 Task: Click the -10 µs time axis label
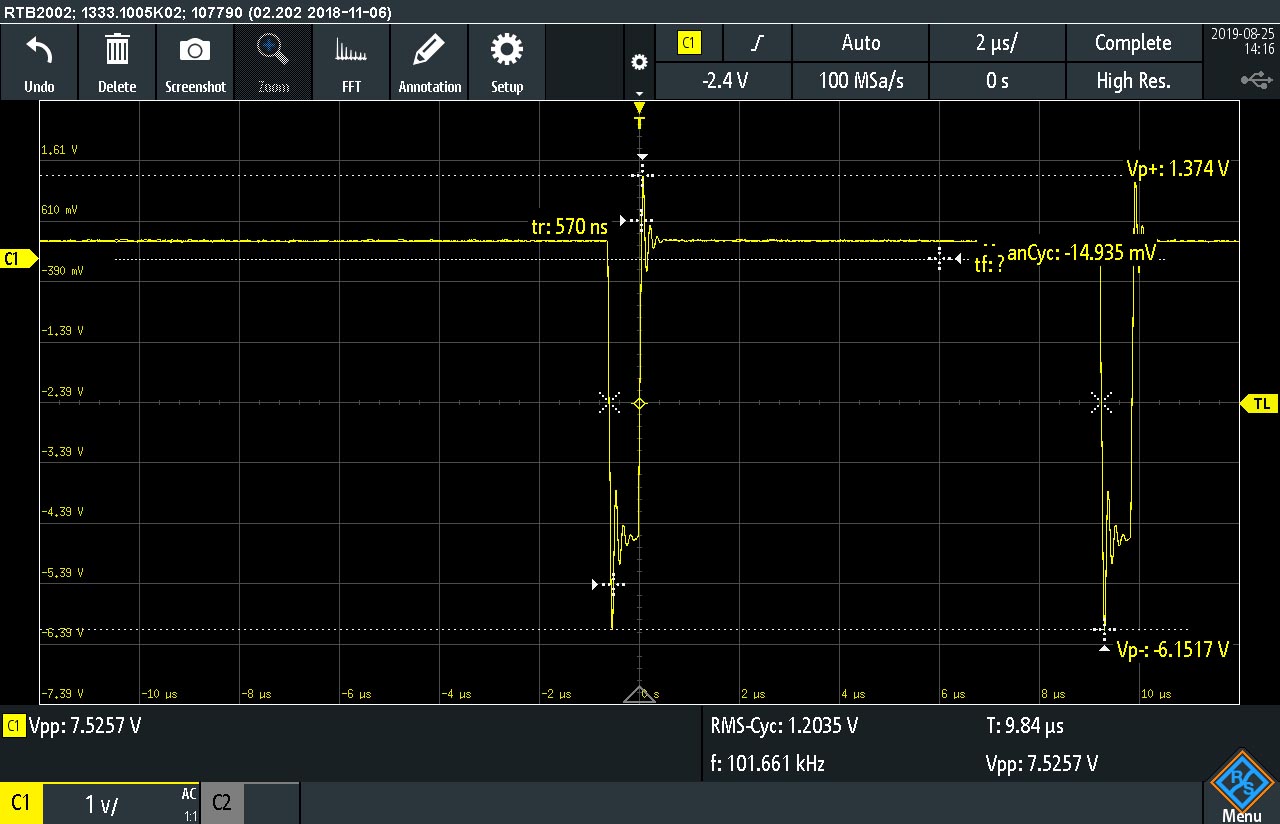[x=158, y=694]
